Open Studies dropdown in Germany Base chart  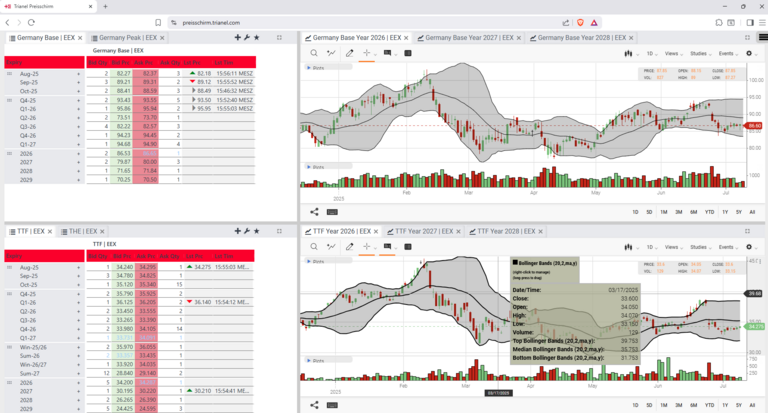point(700,53)
